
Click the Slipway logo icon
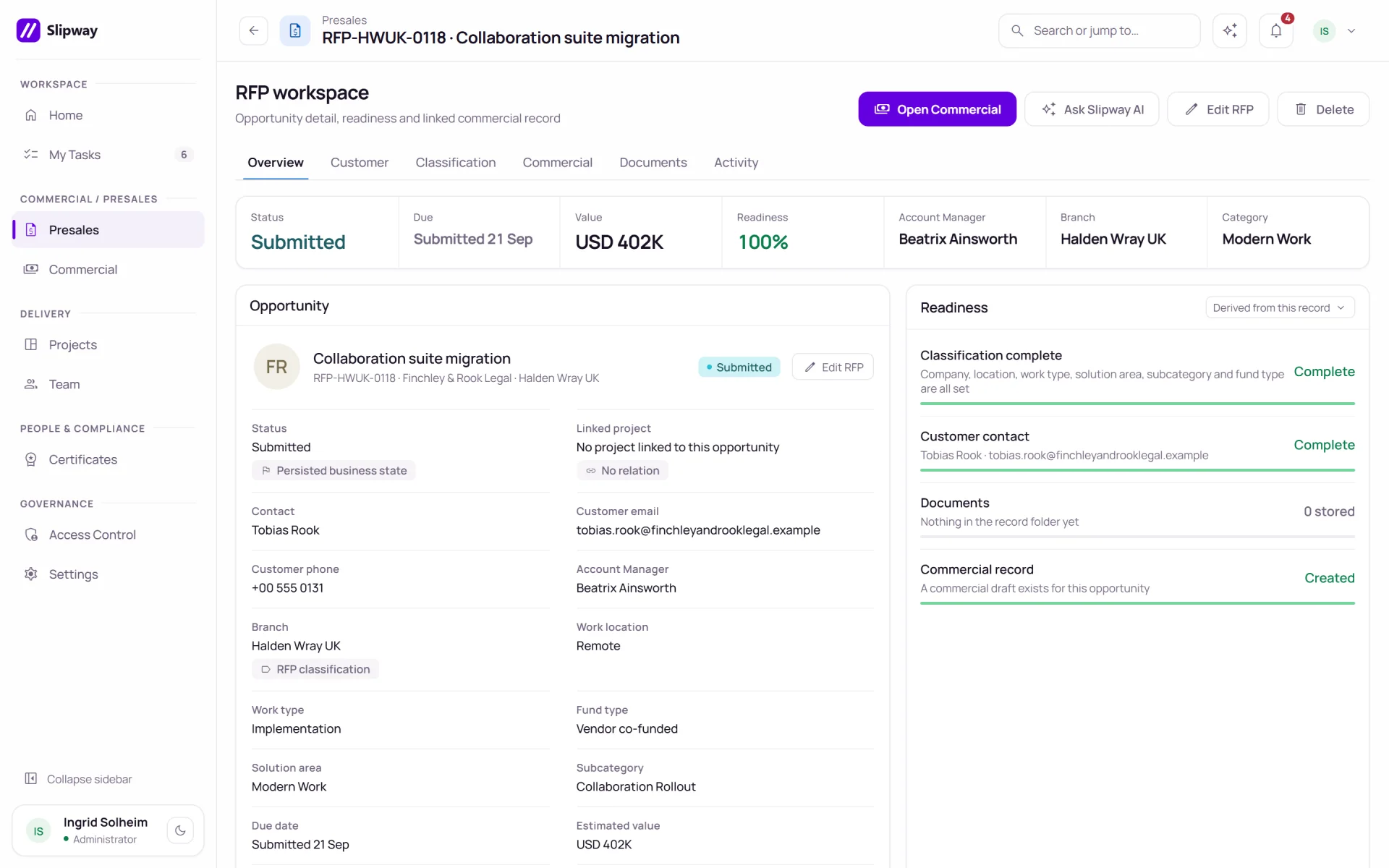[28, 30]
